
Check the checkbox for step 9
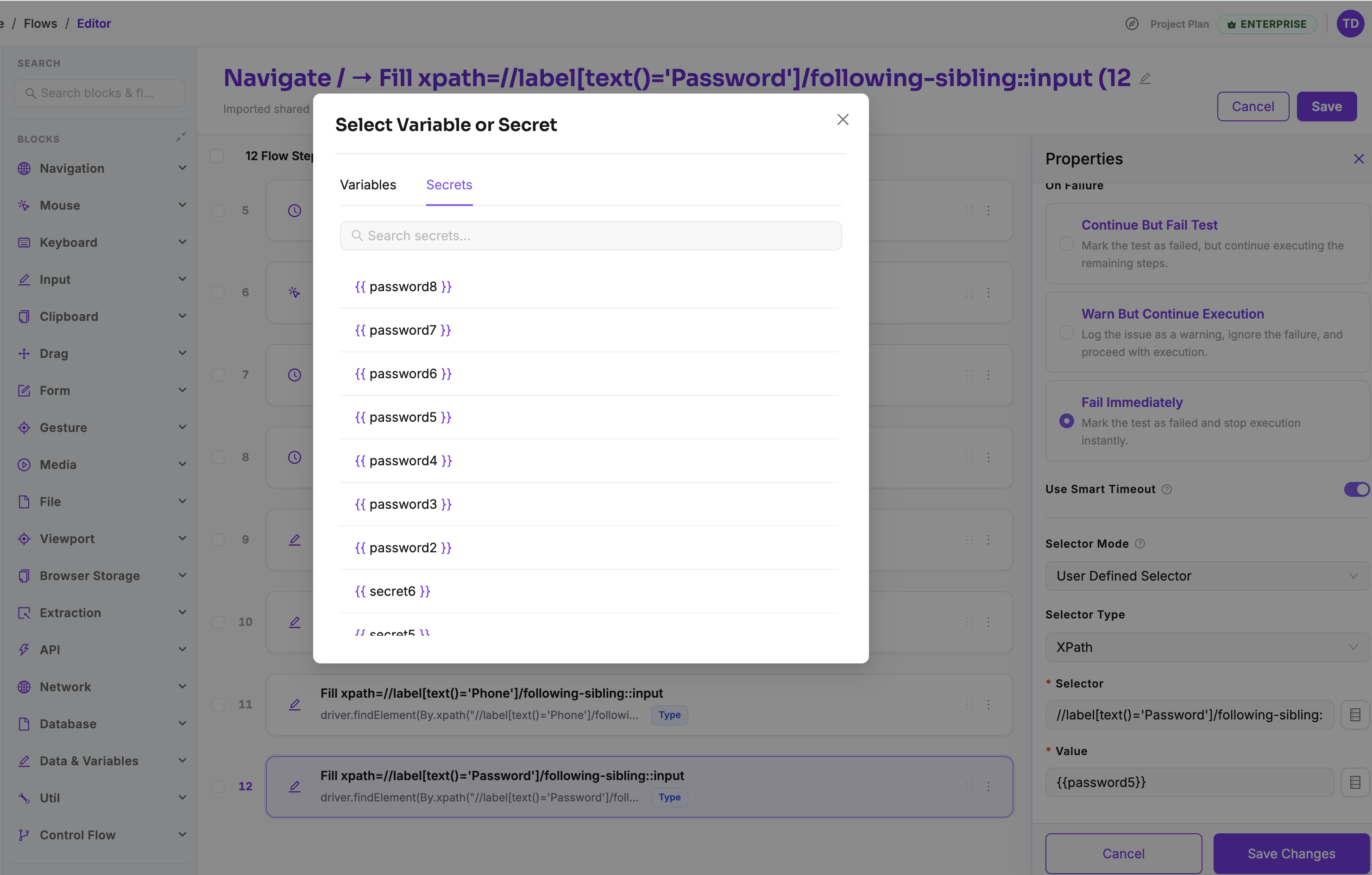(x=218, y=540)
